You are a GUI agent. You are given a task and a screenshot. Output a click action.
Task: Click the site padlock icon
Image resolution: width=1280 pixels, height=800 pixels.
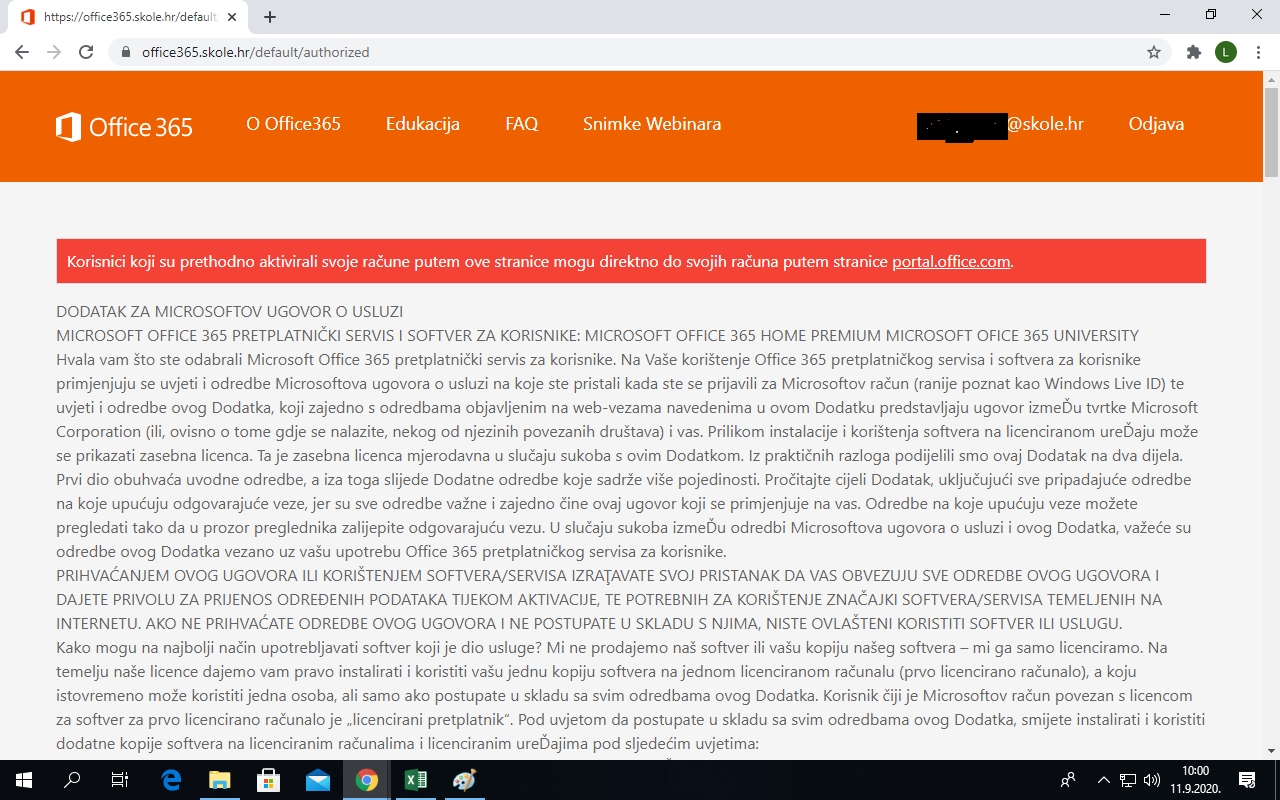(x=126, y=52)
